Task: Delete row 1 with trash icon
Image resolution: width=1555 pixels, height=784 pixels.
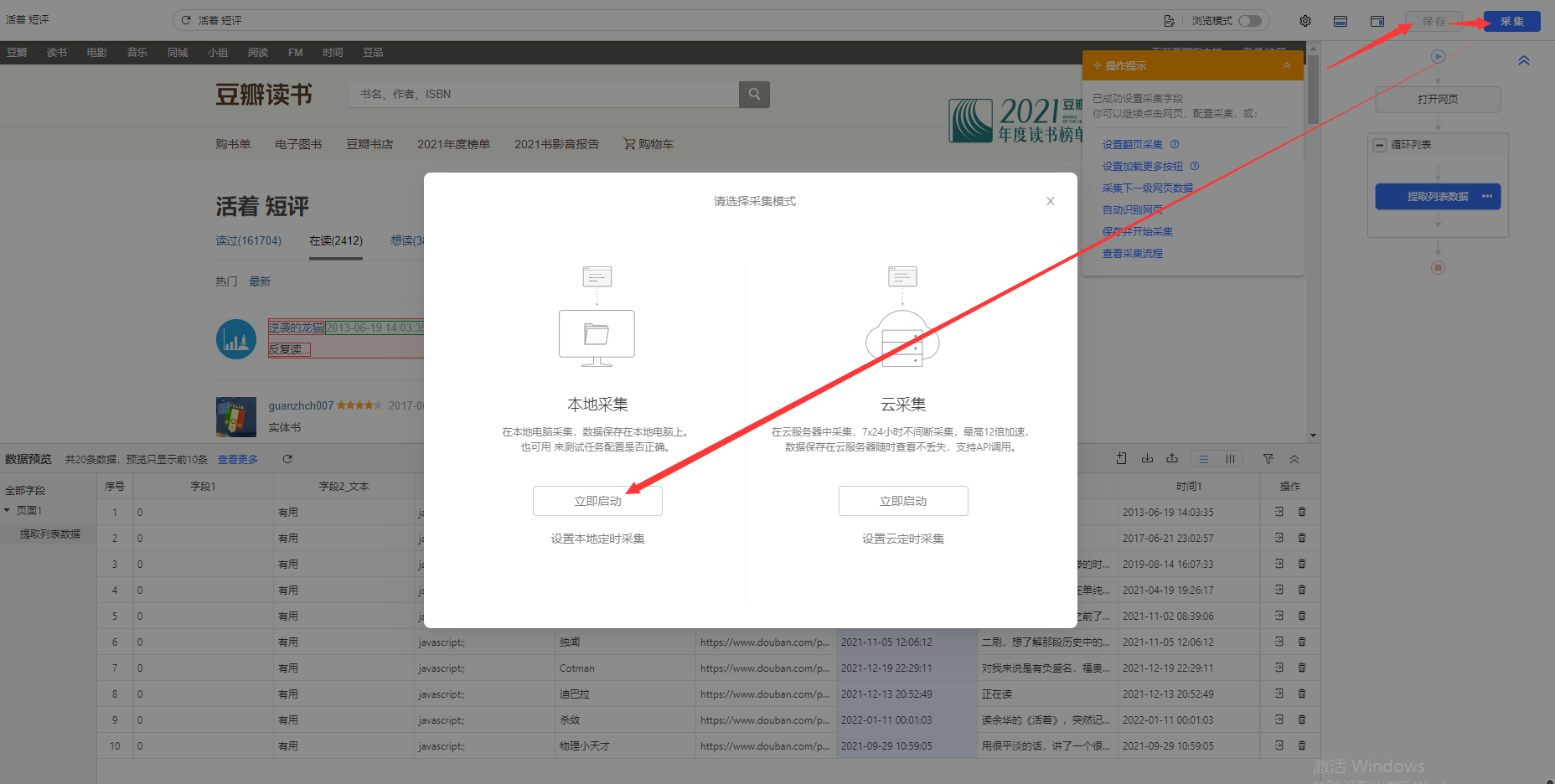Action: click(x=1302, y=512)
